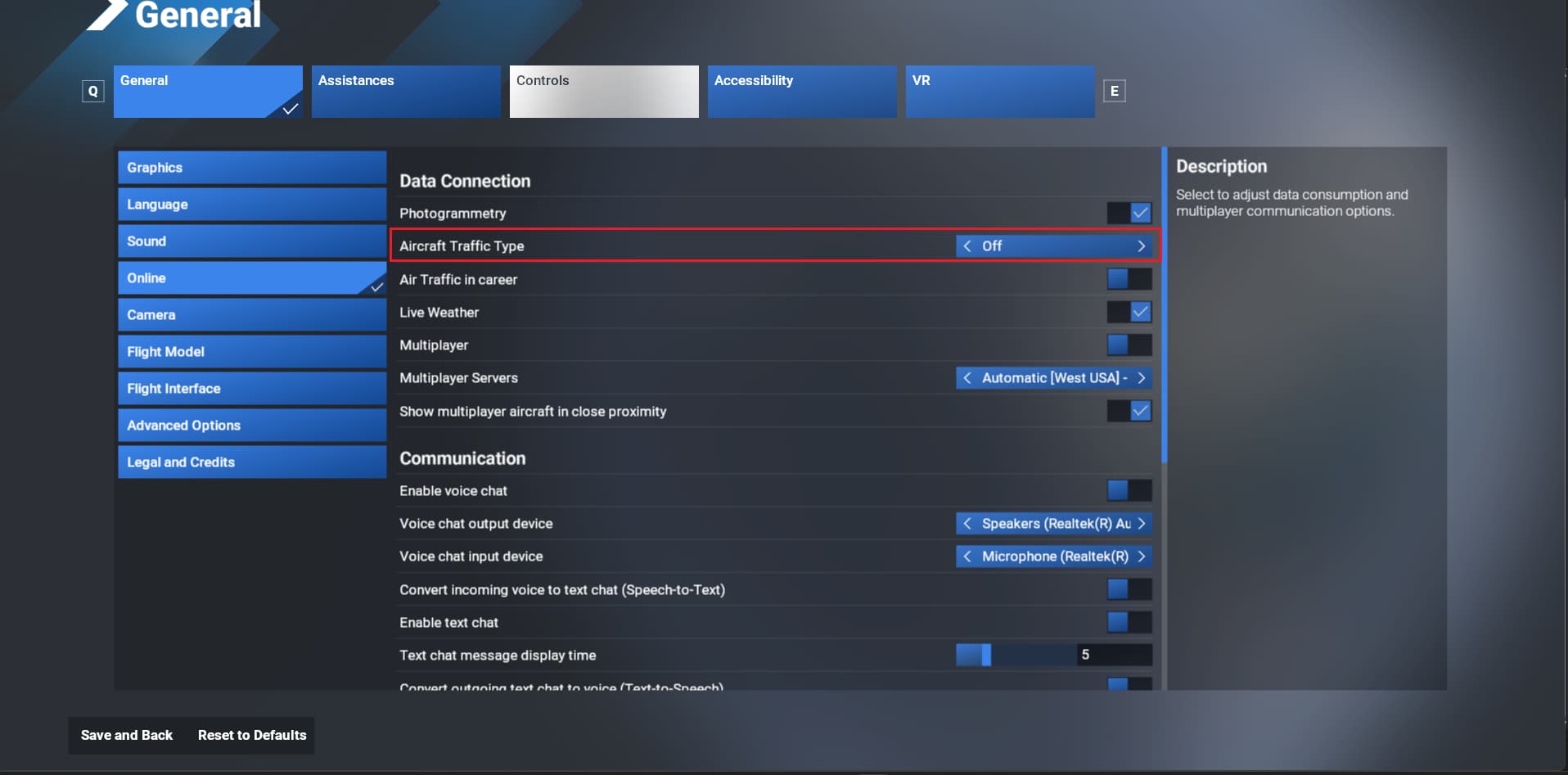Image resolution: width=1568 pixels, height=775 pixels.
Task: Enable voice chat toggle
Action: click(x=1129, y=490)
